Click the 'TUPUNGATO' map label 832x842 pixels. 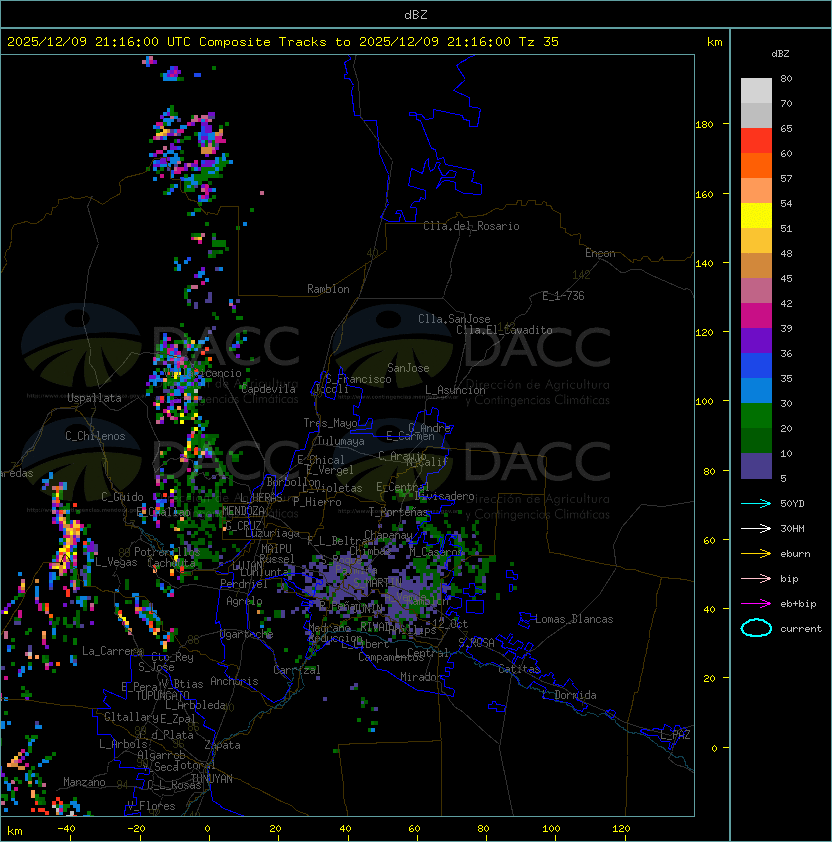click(162, 695)
